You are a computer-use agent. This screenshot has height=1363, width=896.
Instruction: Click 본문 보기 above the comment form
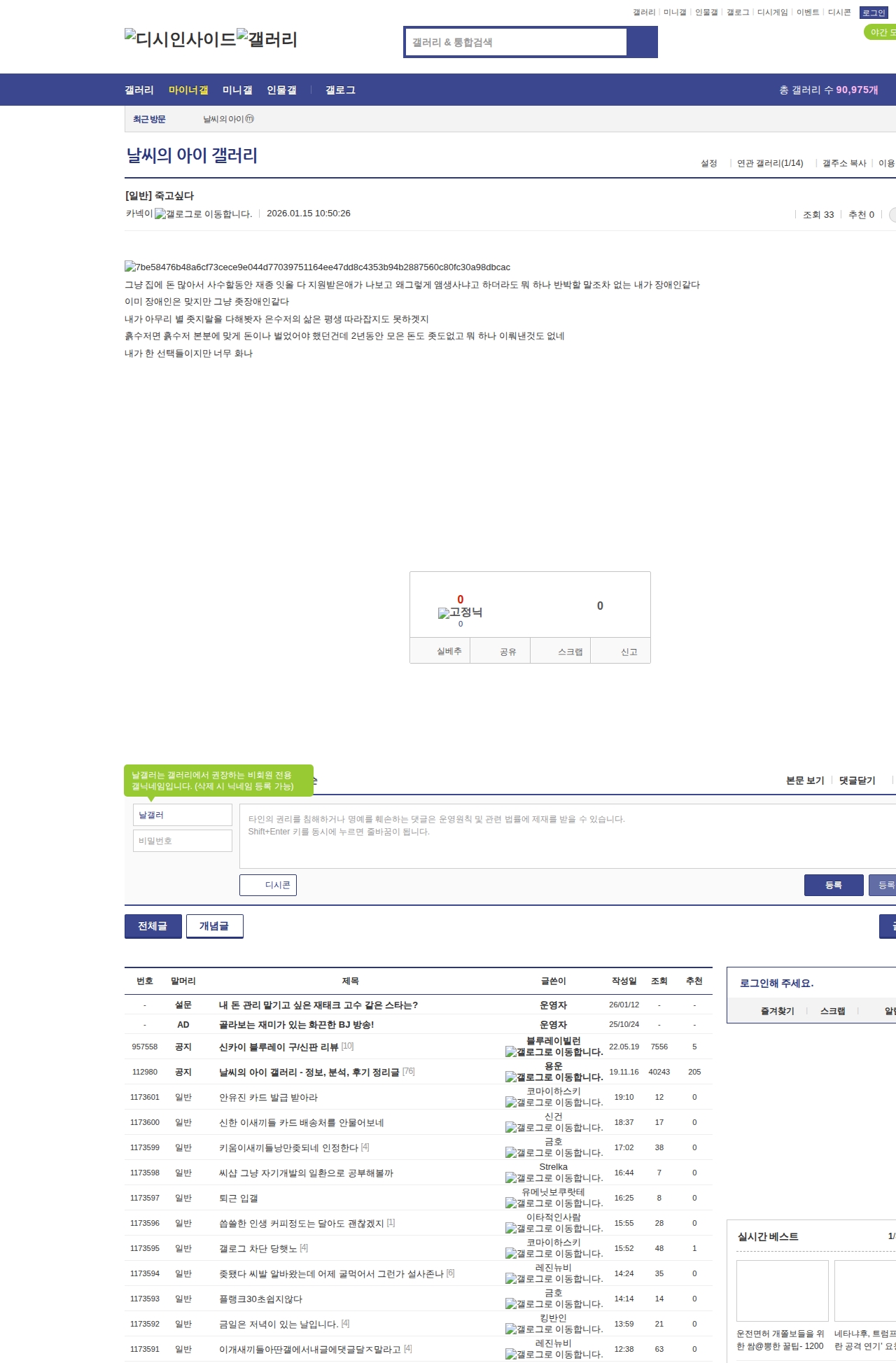805,781
